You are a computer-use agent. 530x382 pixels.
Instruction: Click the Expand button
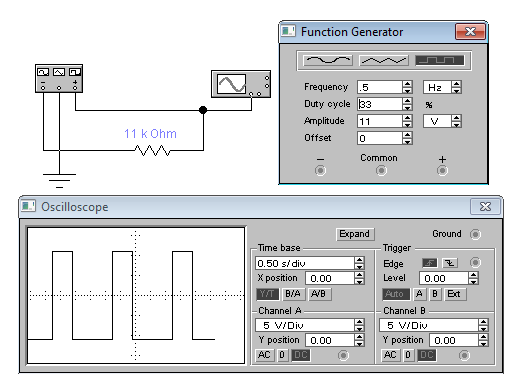pyautogui.click(x=355, y=234)
